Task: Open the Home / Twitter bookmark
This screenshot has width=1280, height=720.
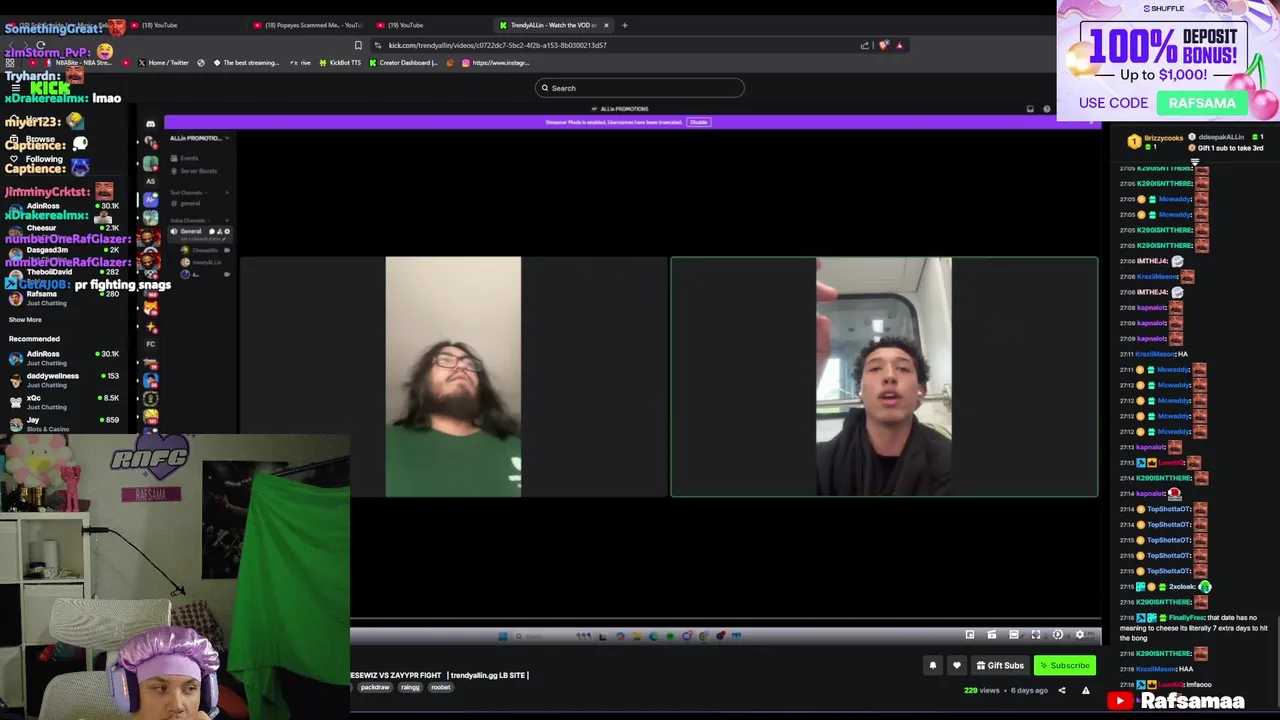Action: [163, 63]
